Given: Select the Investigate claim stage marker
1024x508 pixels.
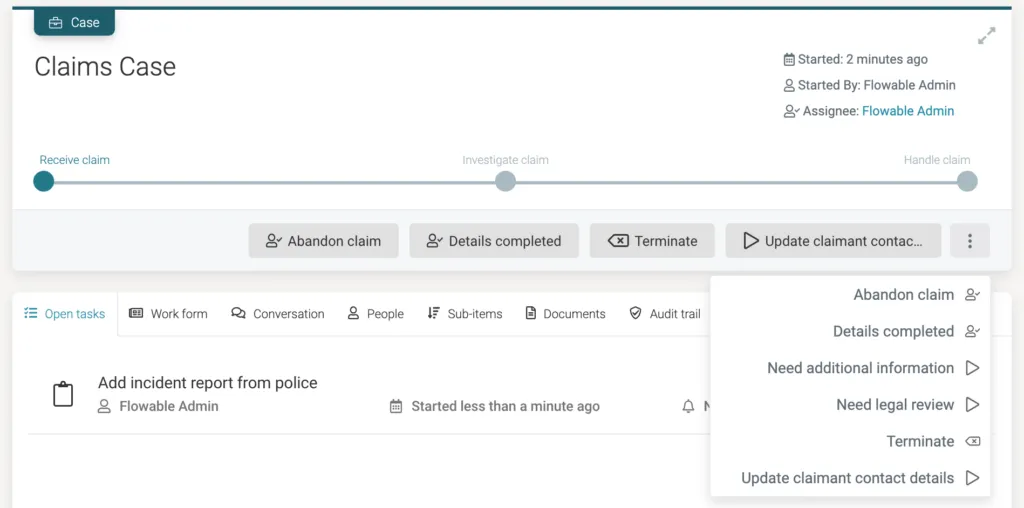Looking at the screenshot, I should click(505, 181).
